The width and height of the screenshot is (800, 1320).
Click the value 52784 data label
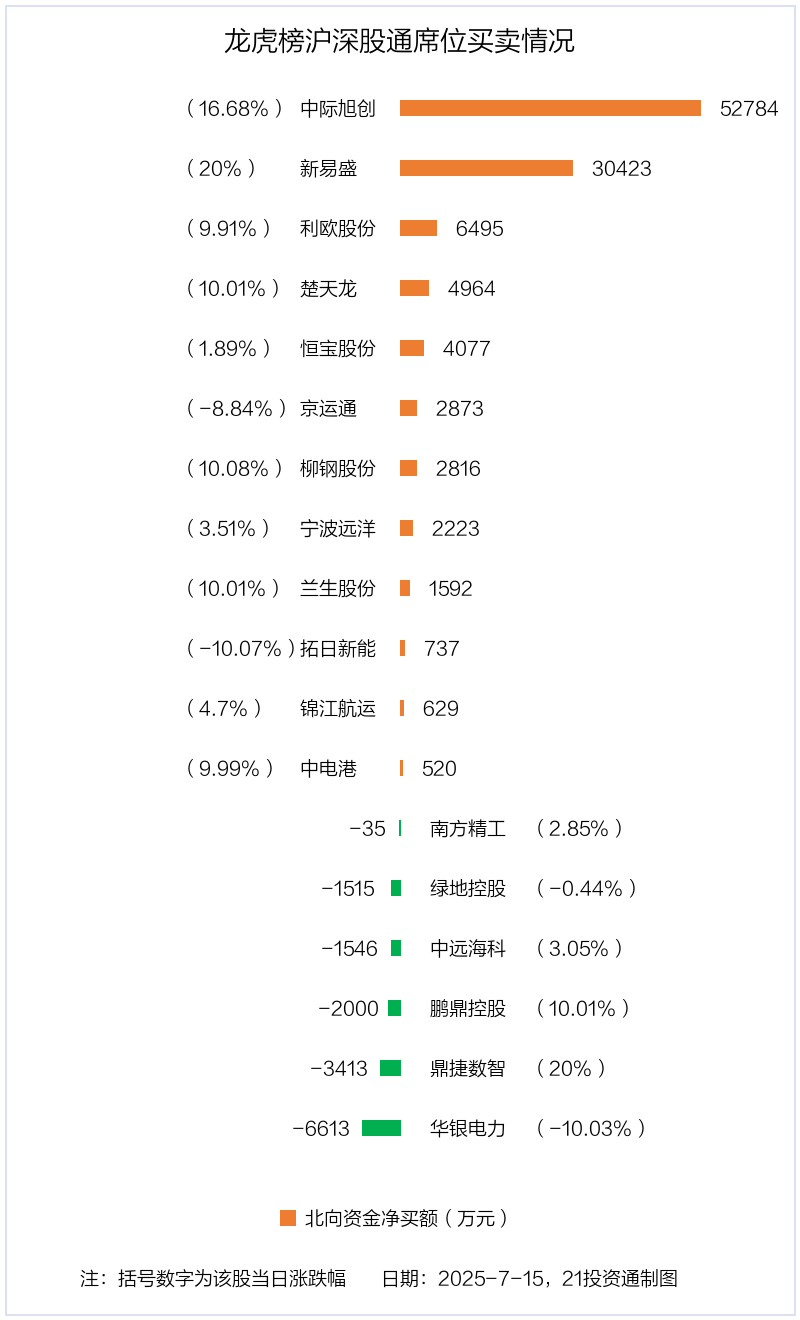point(749,109)
